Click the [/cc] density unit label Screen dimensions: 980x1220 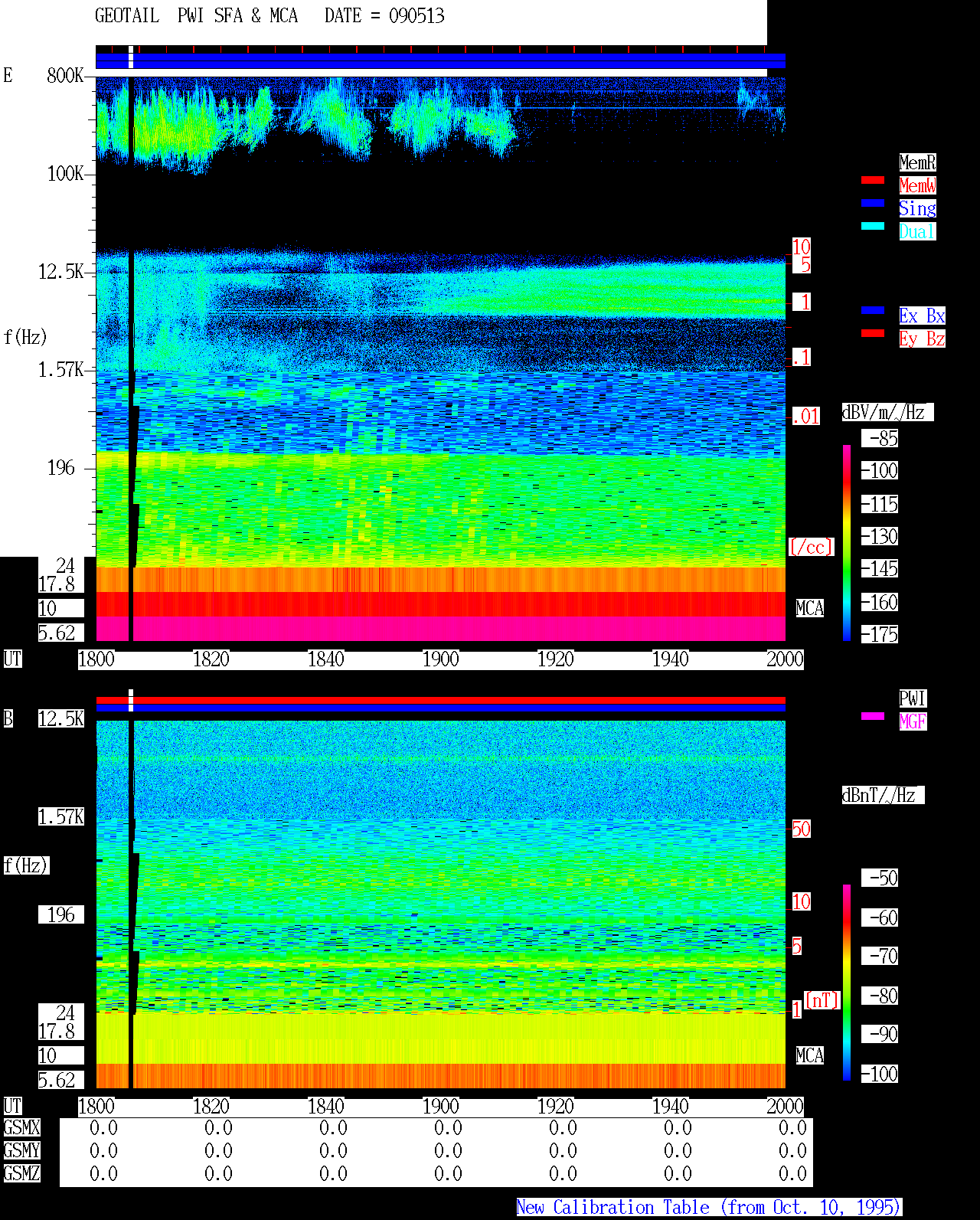coord(811,548)
